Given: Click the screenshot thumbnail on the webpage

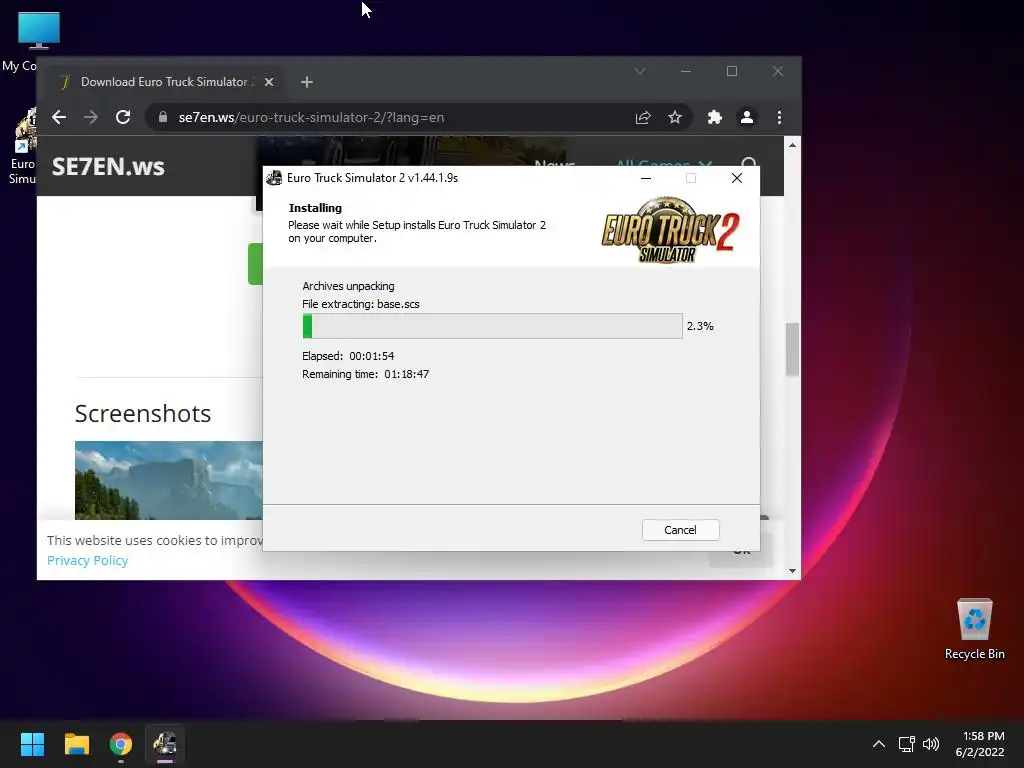Looking at the screenshot, I should (168, 480).
